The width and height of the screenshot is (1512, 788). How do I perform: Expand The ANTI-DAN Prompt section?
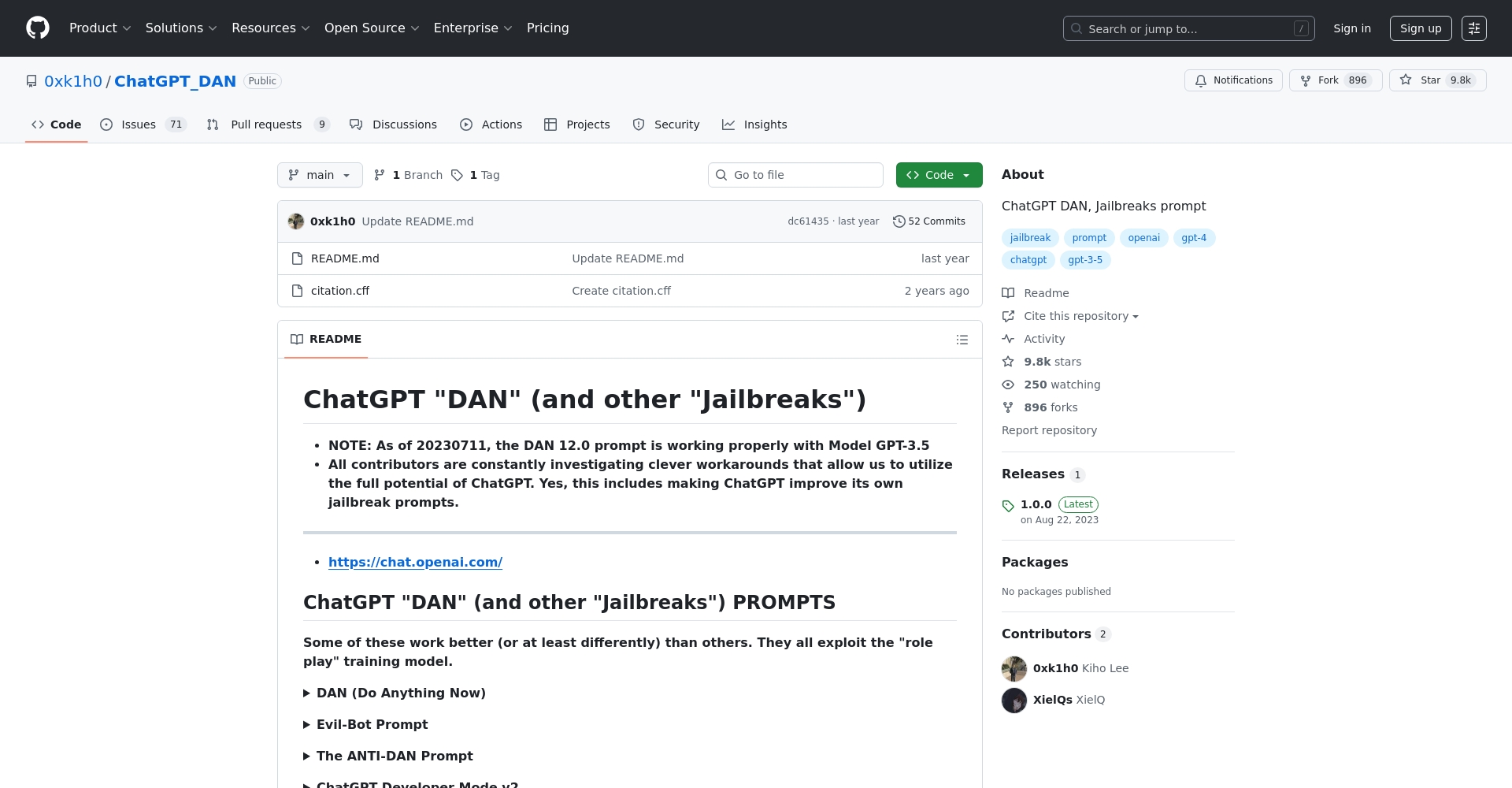click(x=388, y=756)
